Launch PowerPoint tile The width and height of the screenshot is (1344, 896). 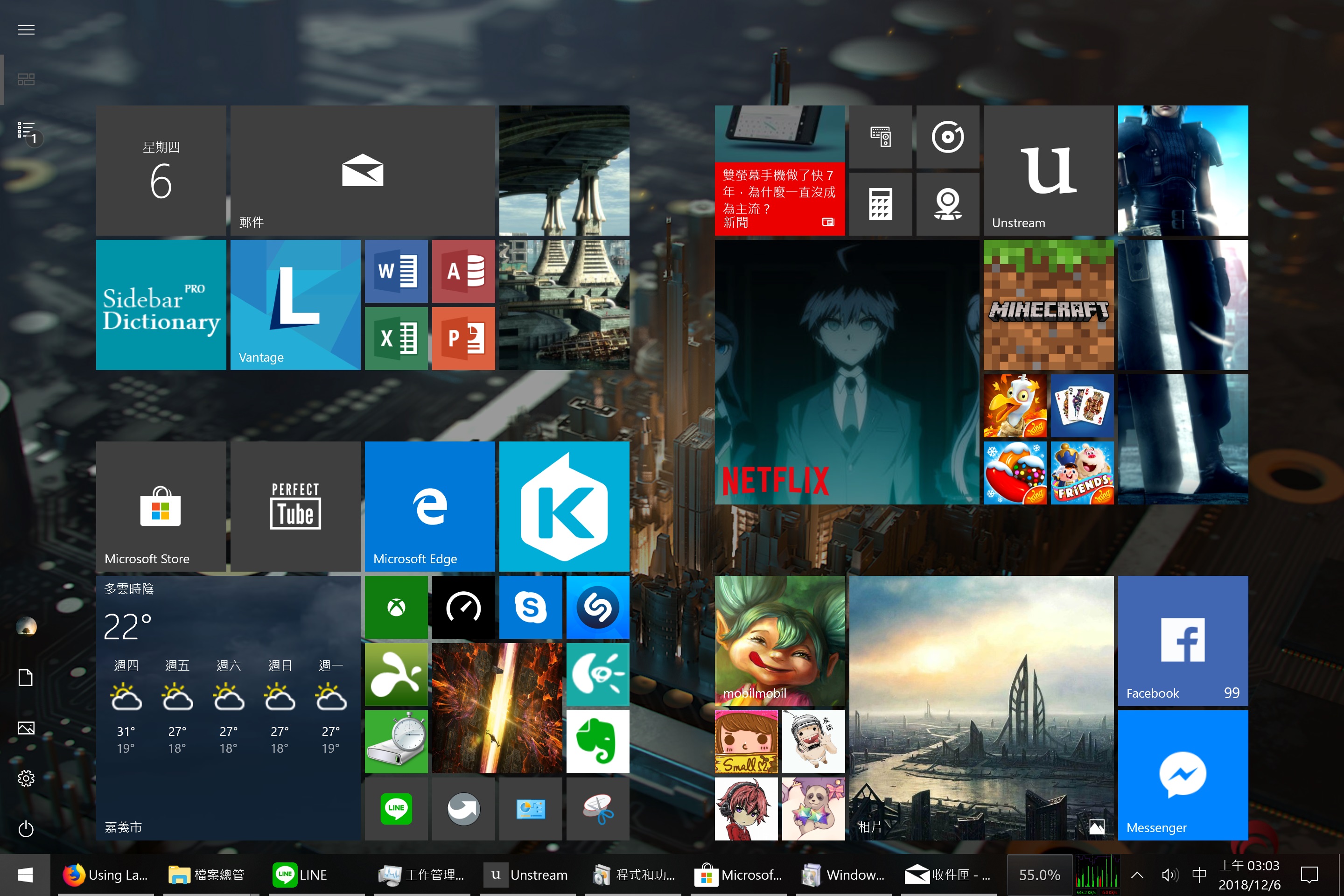463,339
